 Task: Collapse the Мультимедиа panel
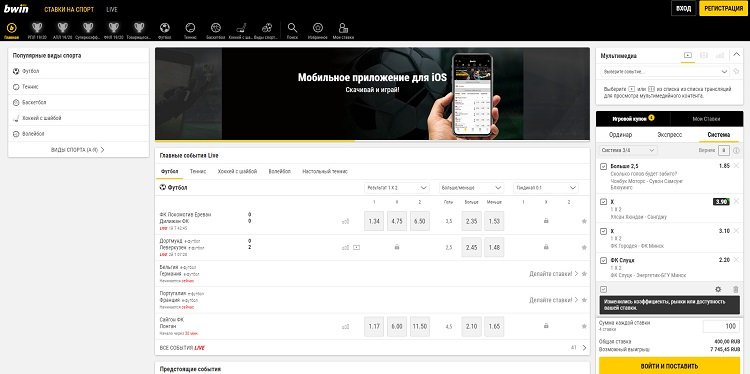point(736,55)
